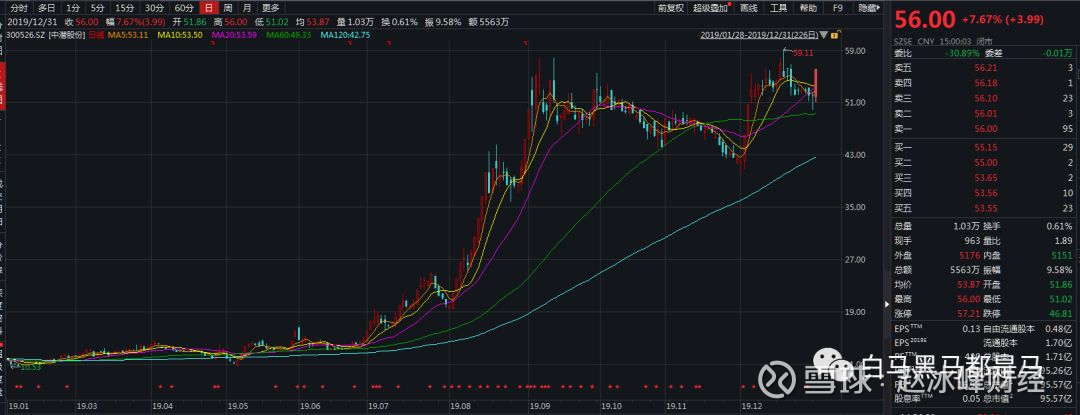The image size is (1080, 415).
Task: Click the 59.00 price axis label
Action: coord(857,50)
